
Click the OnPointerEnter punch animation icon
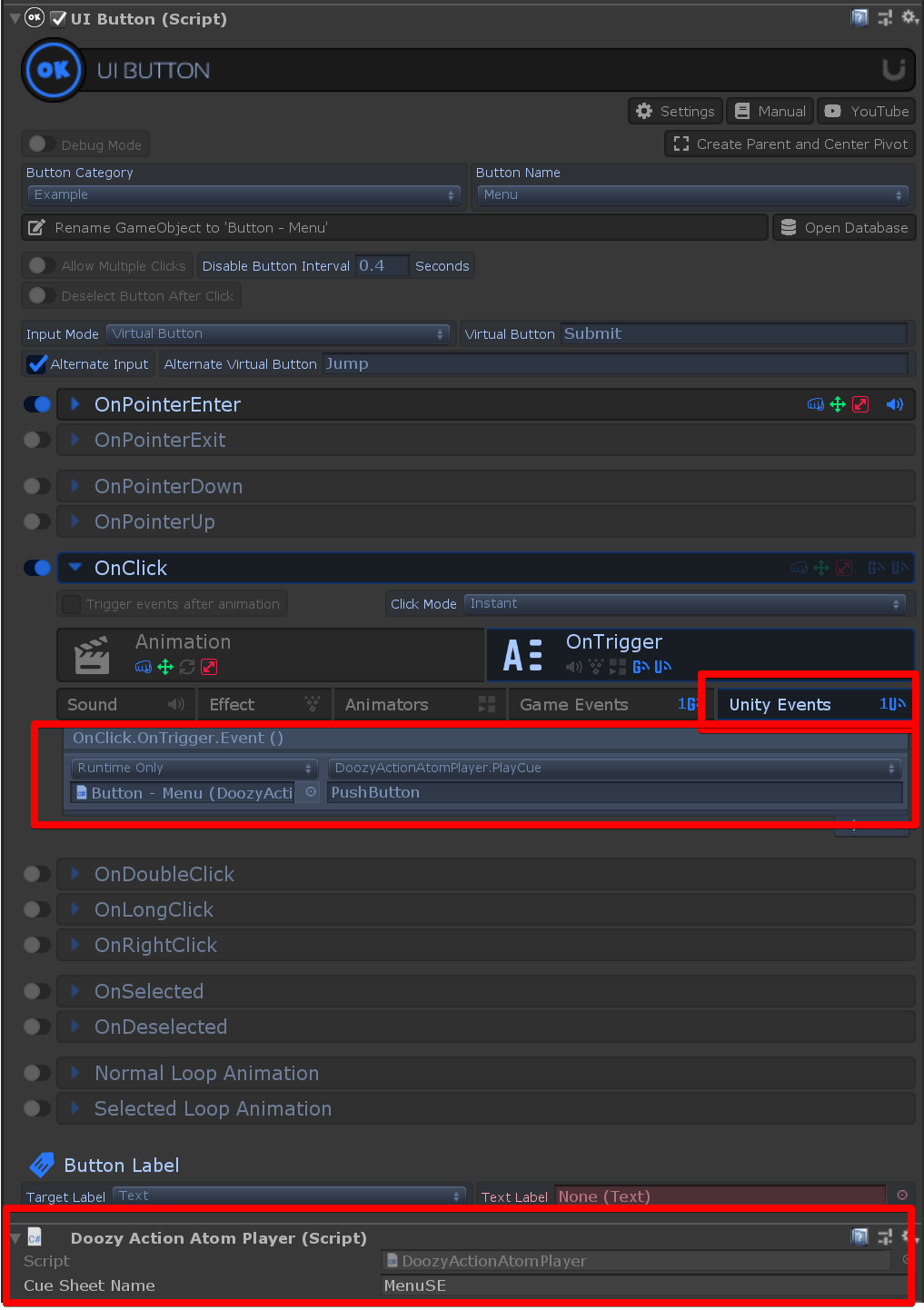[816, 405]
